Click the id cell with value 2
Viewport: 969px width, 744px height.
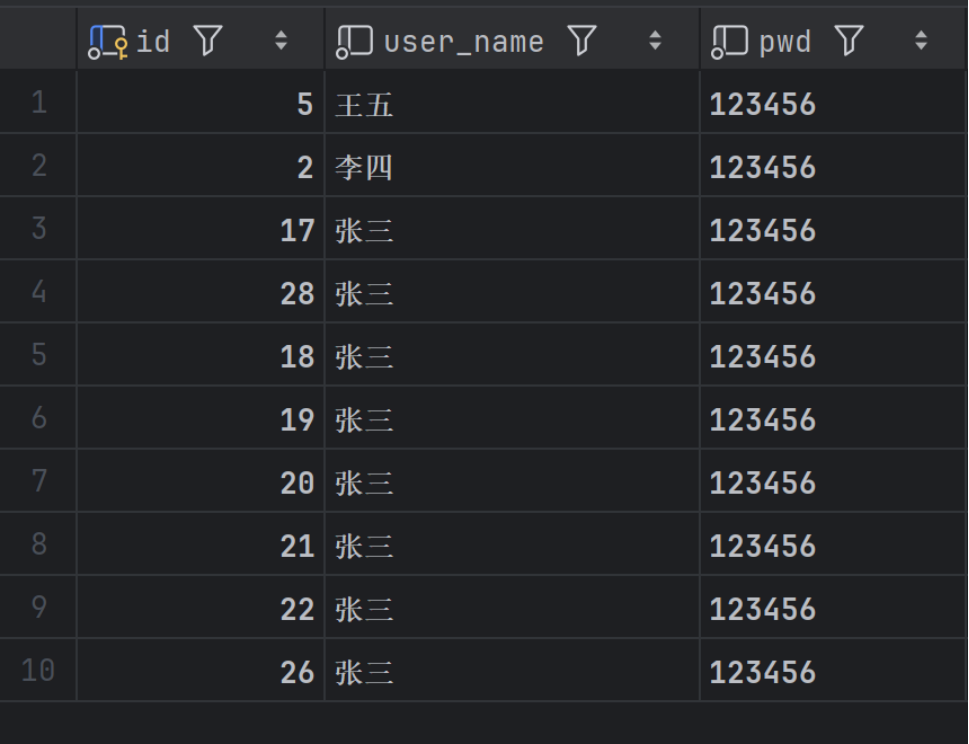point(201,166)
